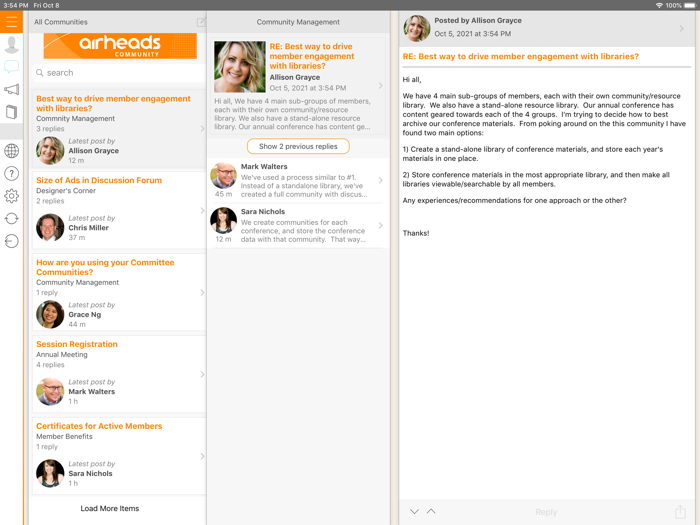Expand chevron on Certificates for Active Members row
The height and width of the screenshot is (525, 700).
[202, 456]
